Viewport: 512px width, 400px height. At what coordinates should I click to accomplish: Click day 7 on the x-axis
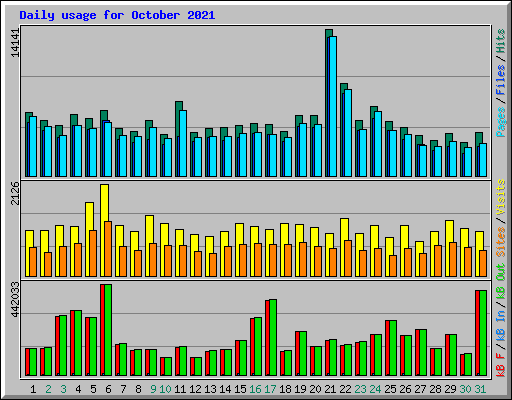[x=123, y=389]
